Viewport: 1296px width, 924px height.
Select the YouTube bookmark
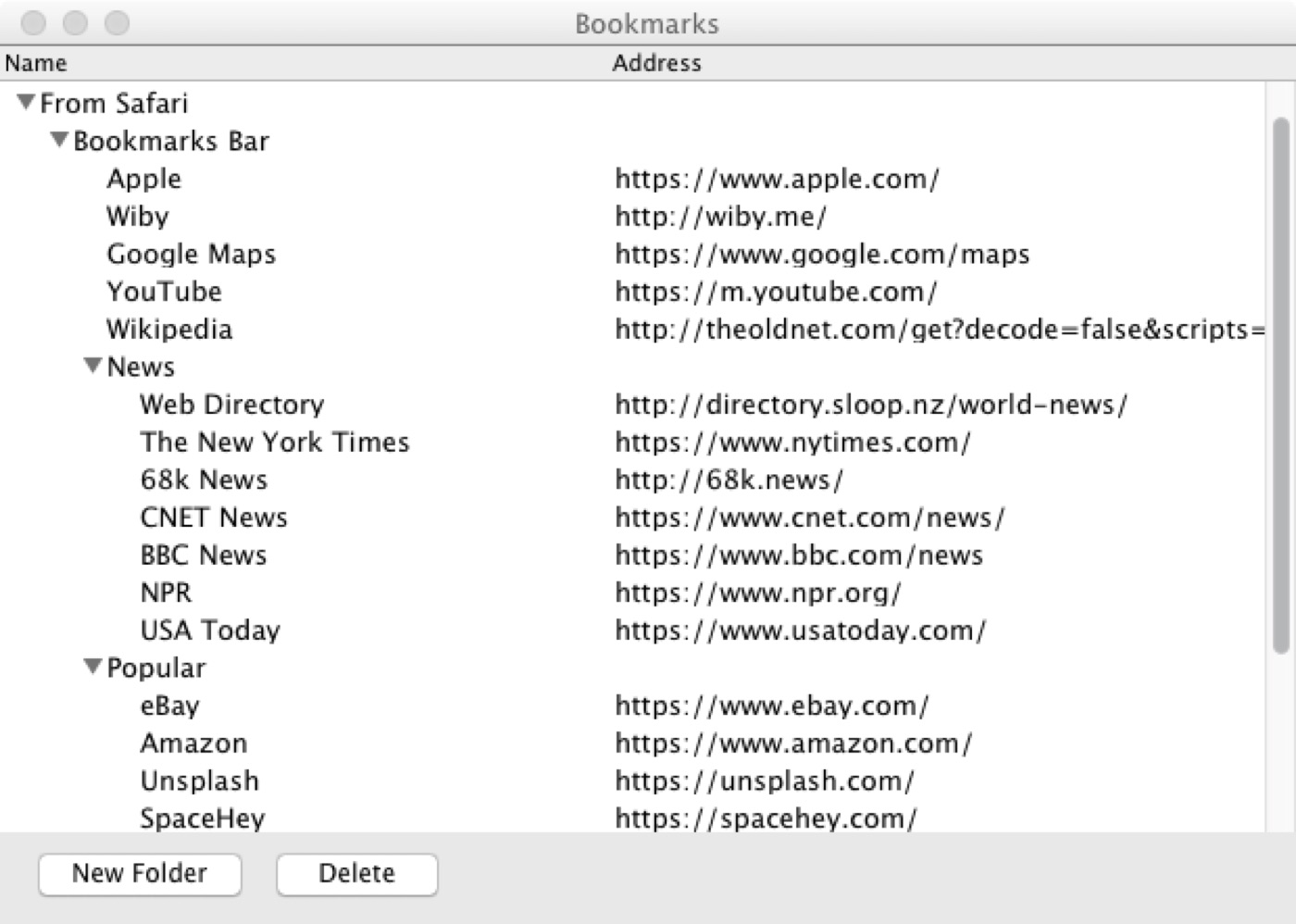click(165, 292)
